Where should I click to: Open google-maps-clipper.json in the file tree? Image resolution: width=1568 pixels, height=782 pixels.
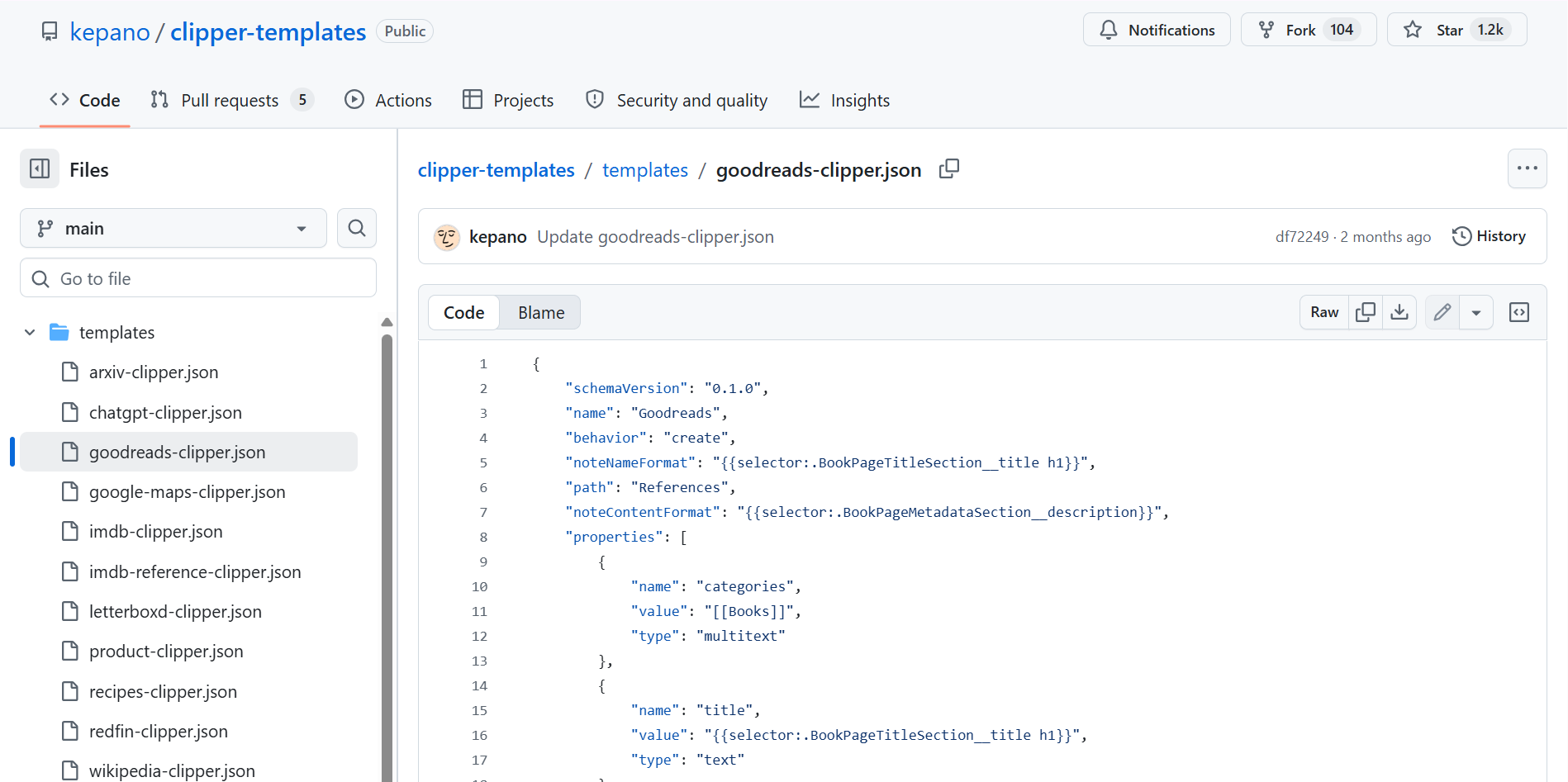click(x=189, y=492)
